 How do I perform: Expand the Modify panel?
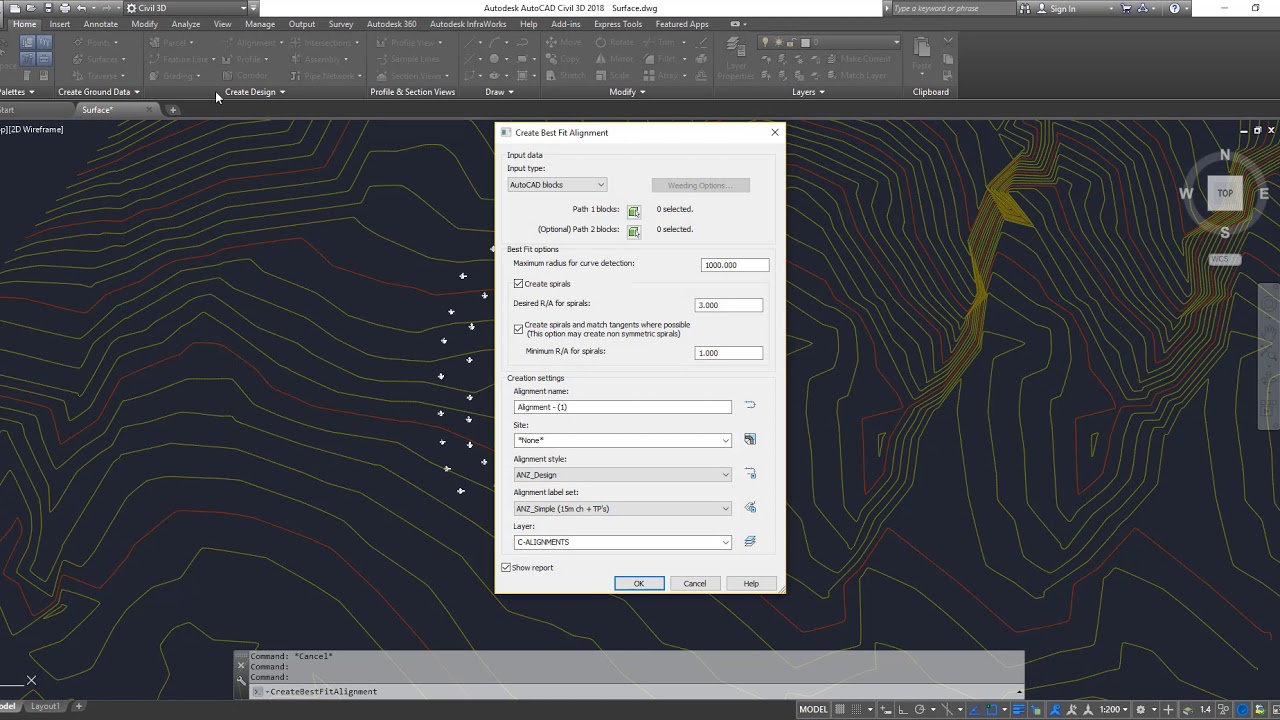pos(627,92)
